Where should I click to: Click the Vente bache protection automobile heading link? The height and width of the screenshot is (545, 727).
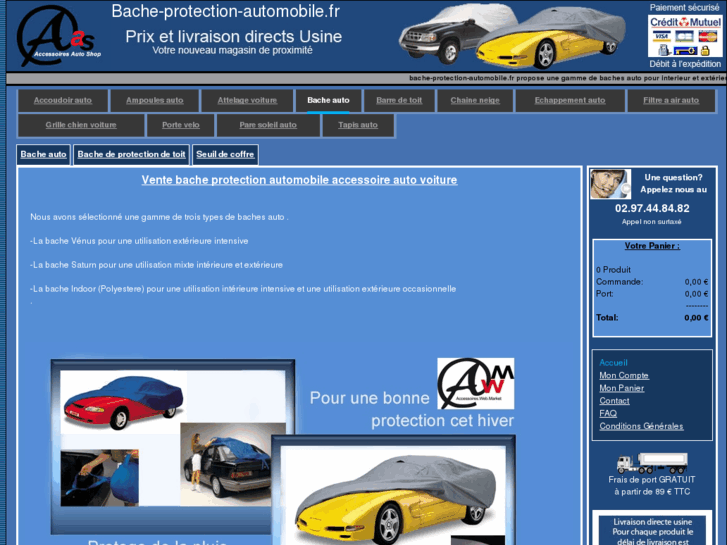(300, 180)
